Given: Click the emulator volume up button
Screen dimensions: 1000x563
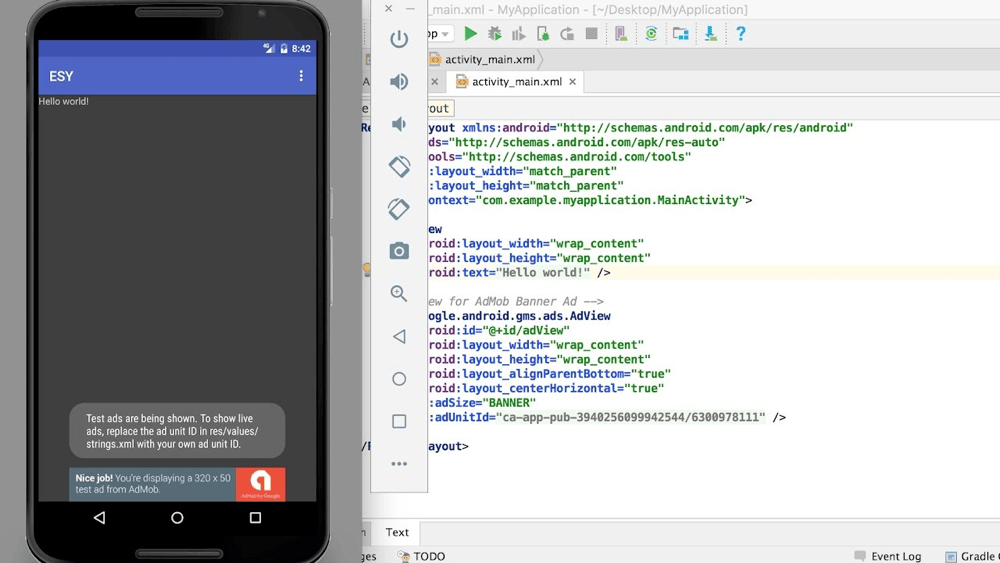Looking at the screenshot, I should coord(399,82).
